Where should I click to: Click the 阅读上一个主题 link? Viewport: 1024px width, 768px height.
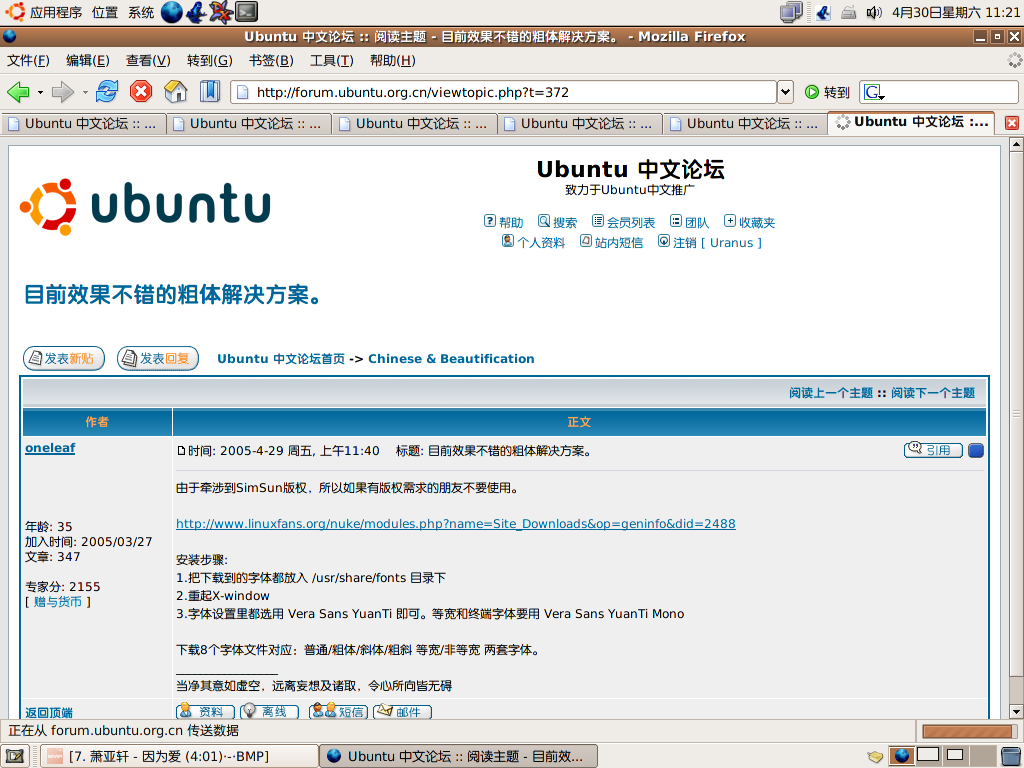tap(831, 392)
